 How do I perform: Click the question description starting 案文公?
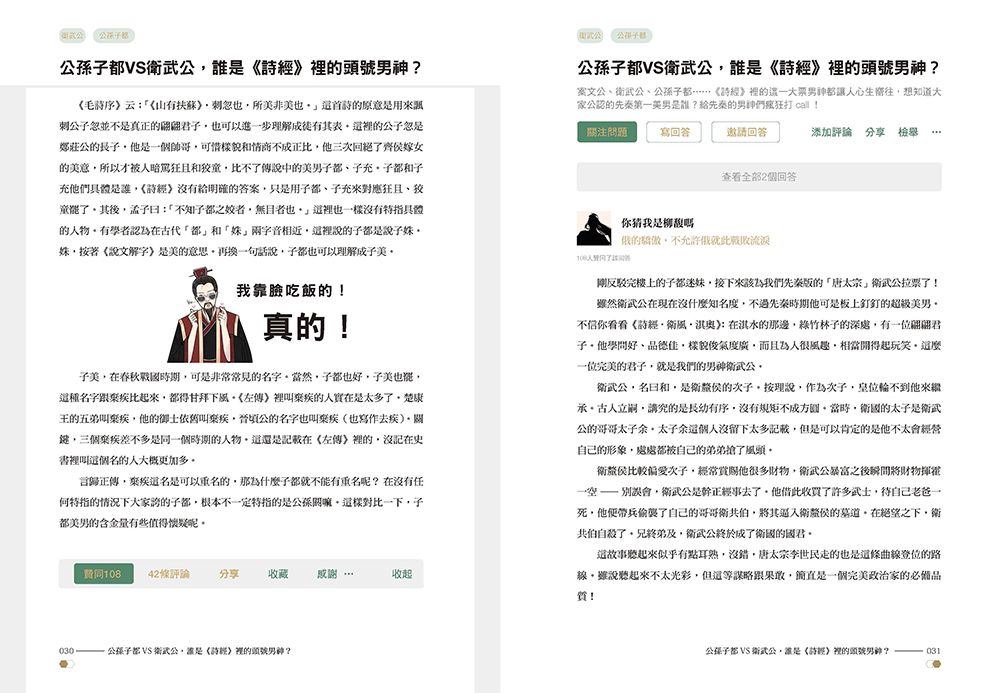click(x=759, y=98)
